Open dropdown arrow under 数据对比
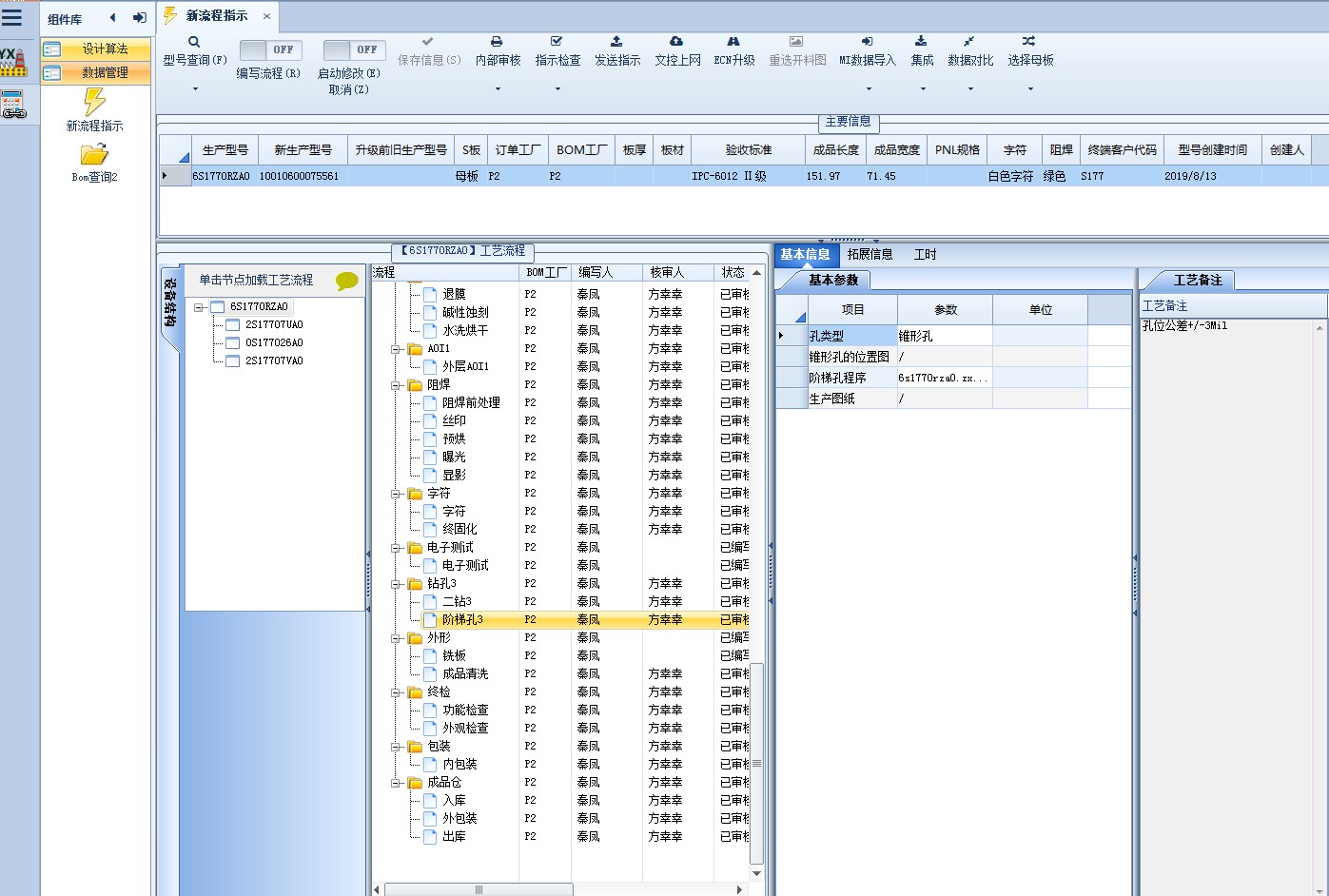Screen dimensions: 1329x896 point(970,89)
